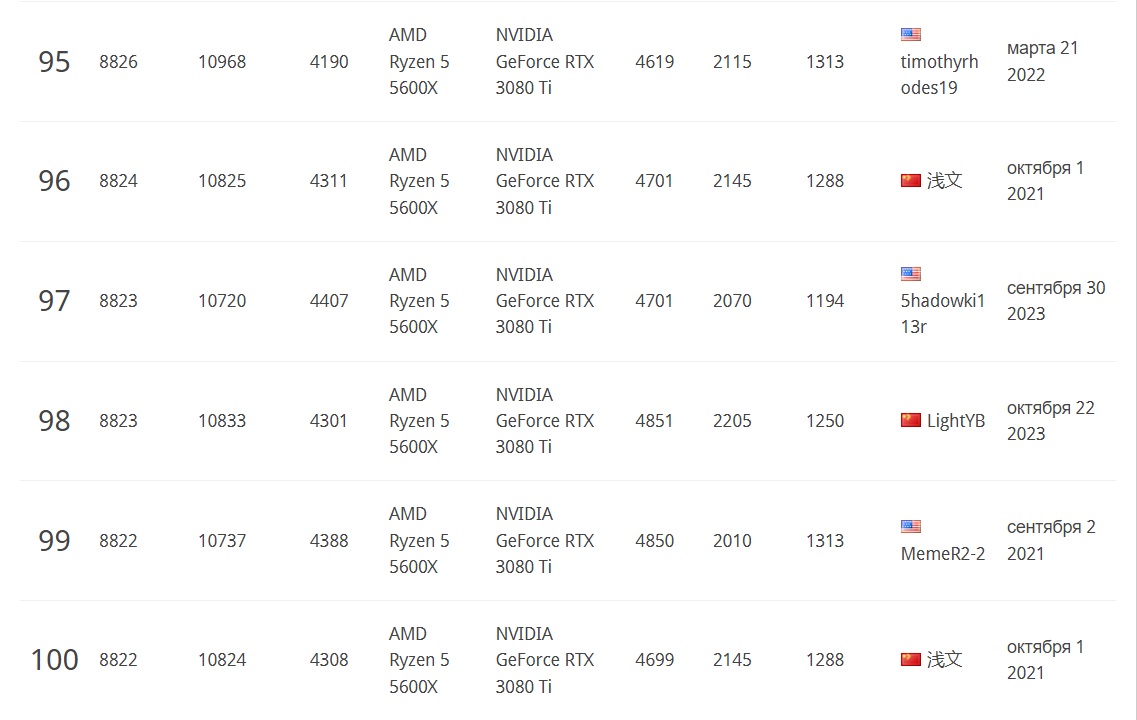
Task: Open NVIDIA GeForce RTX 3080 Ti in rank 100 row
Action: (544, 660)
